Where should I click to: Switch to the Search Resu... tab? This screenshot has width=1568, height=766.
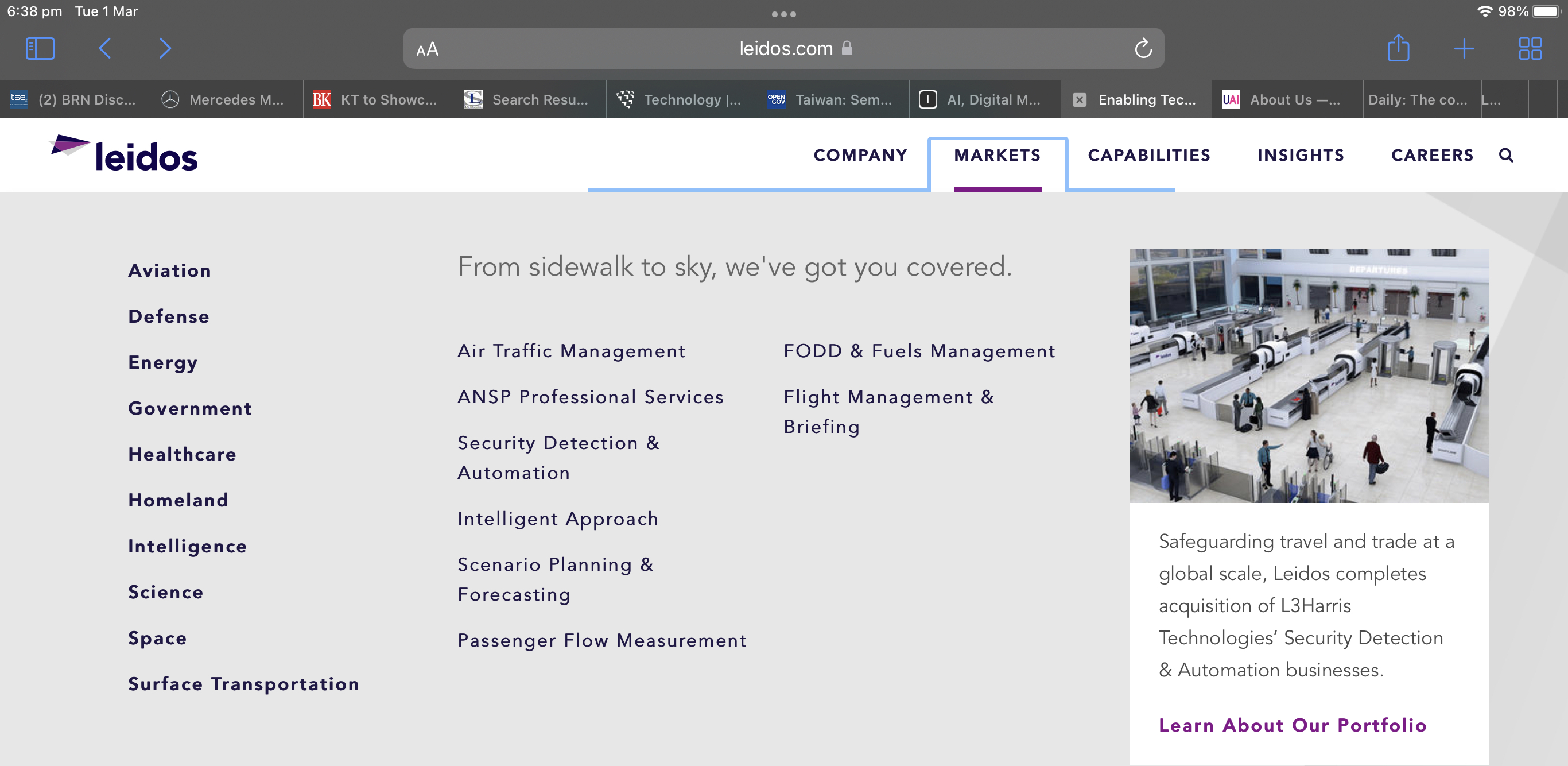(x=530, y=99)
